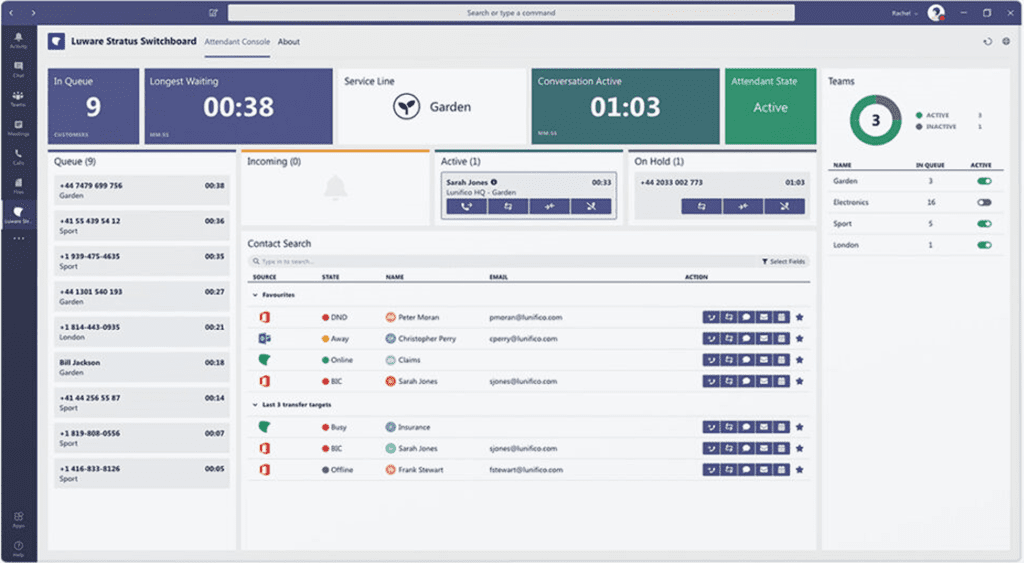Open Calls in the Teams sidebar
The image size is (1024, 563).
18,156
